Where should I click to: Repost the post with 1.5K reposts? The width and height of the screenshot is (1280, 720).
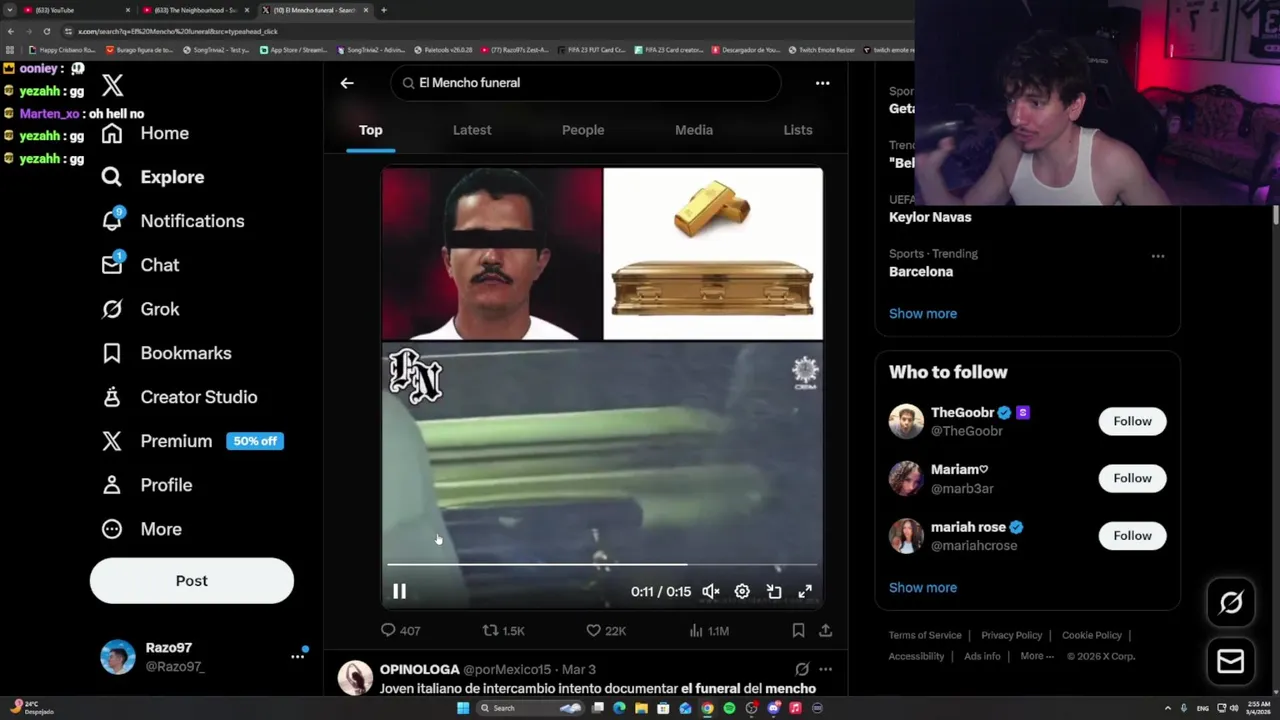(x=503, y=631)
